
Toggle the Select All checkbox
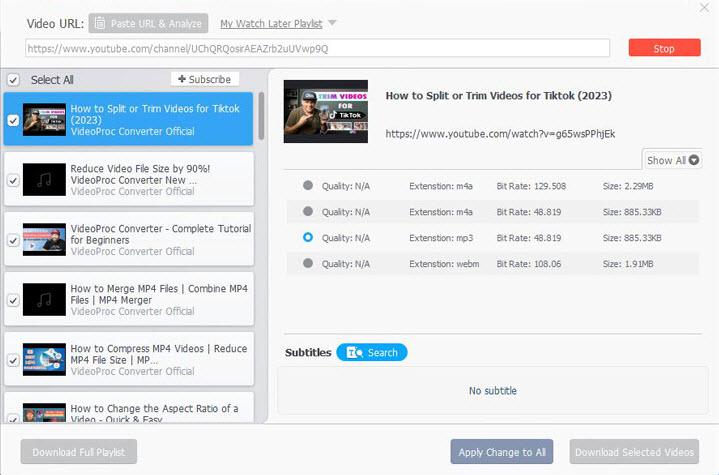[13, 80]
